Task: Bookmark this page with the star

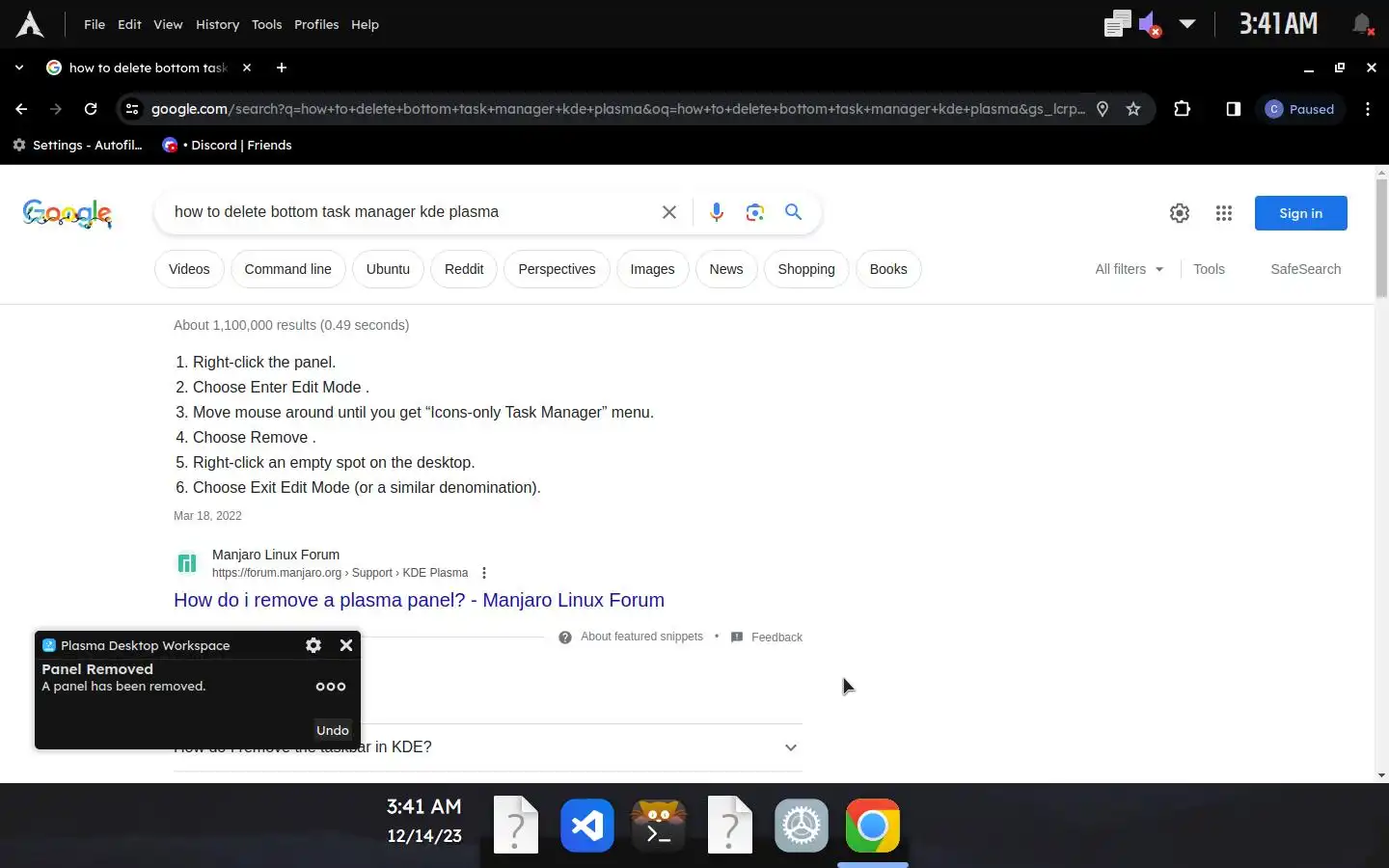Action: pyautogui.click(x=1133, y=109)
